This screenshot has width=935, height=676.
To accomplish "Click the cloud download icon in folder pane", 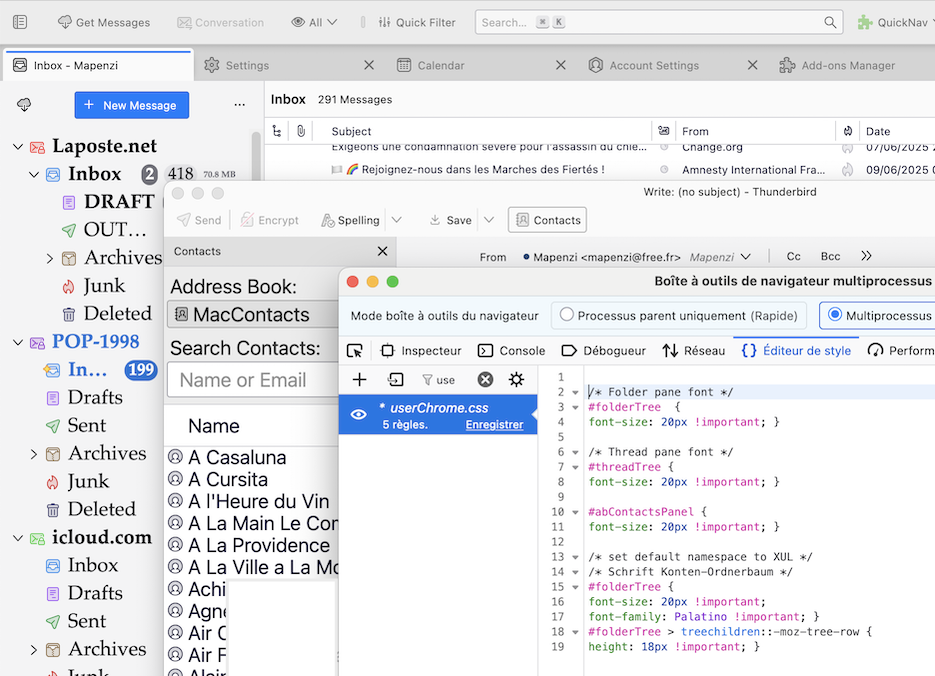I will [x=24, y=105].
